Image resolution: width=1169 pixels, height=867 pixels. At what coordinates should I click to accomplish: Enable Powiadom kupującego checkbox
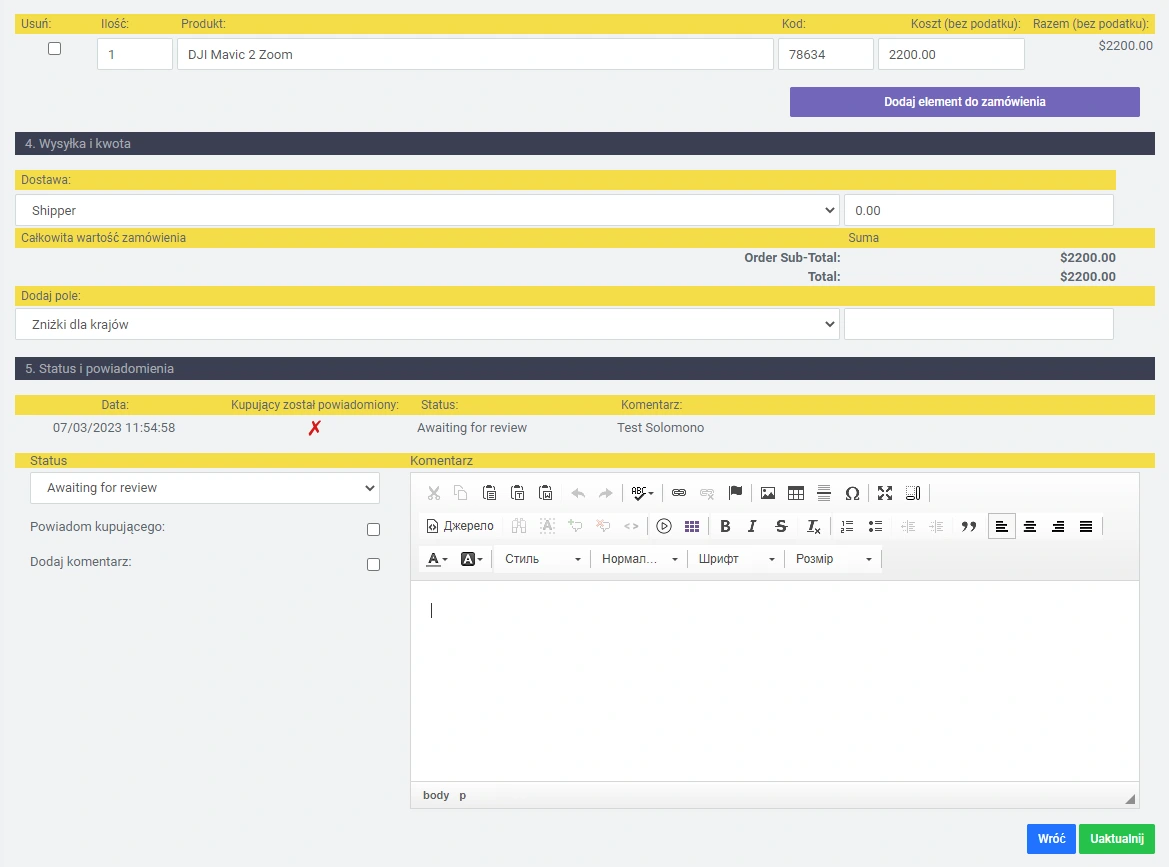[373, 530]
